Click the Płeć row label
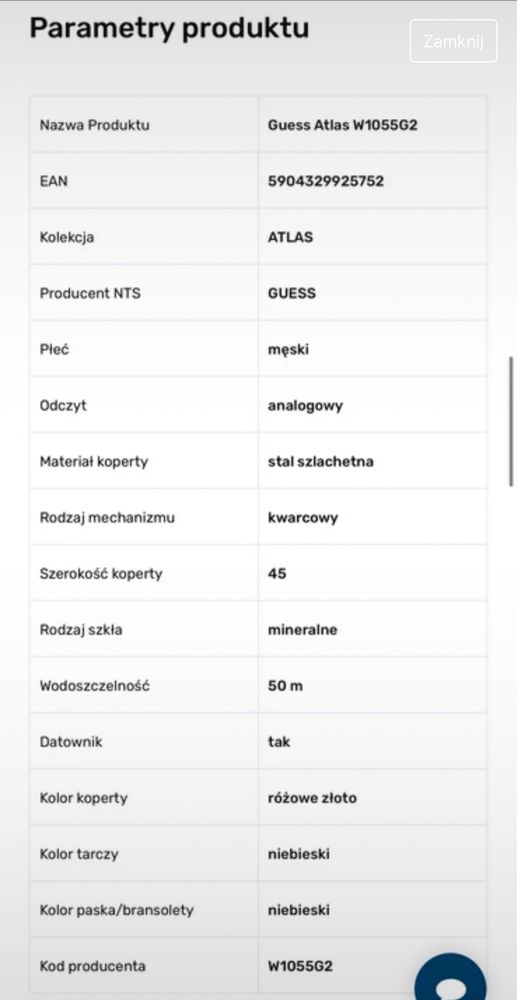This screenshot has height=1000, width=517. (x=54, y=349)
